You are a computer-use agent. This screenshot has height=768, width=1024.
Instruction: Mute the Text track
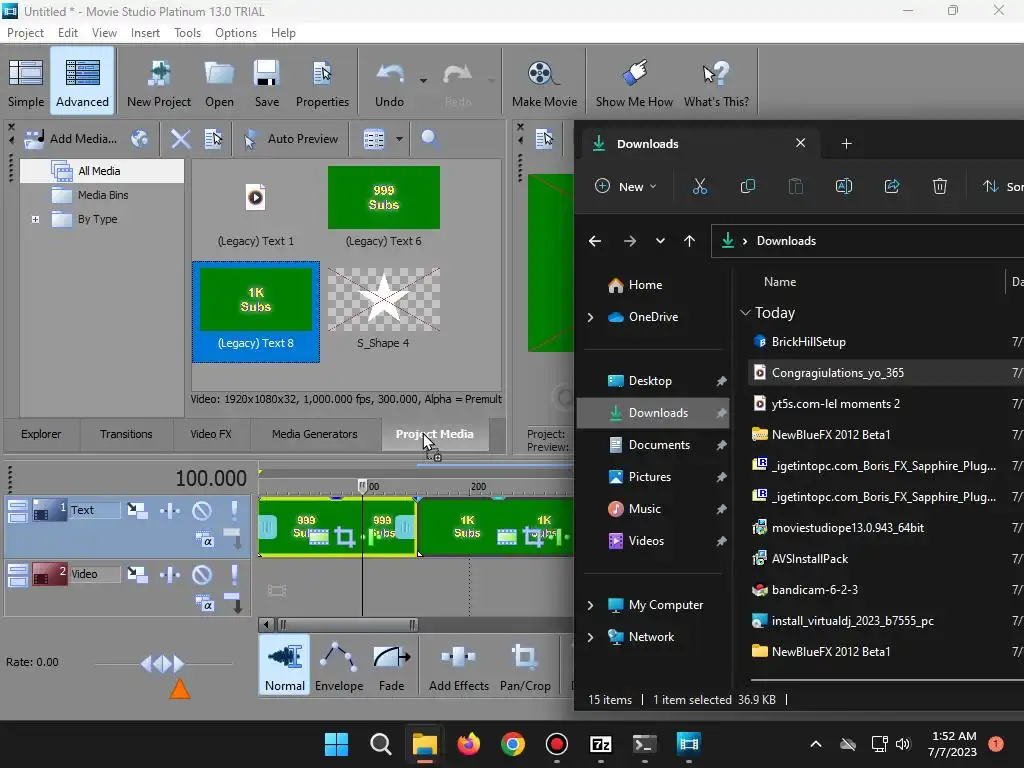(x=202, y=510)
